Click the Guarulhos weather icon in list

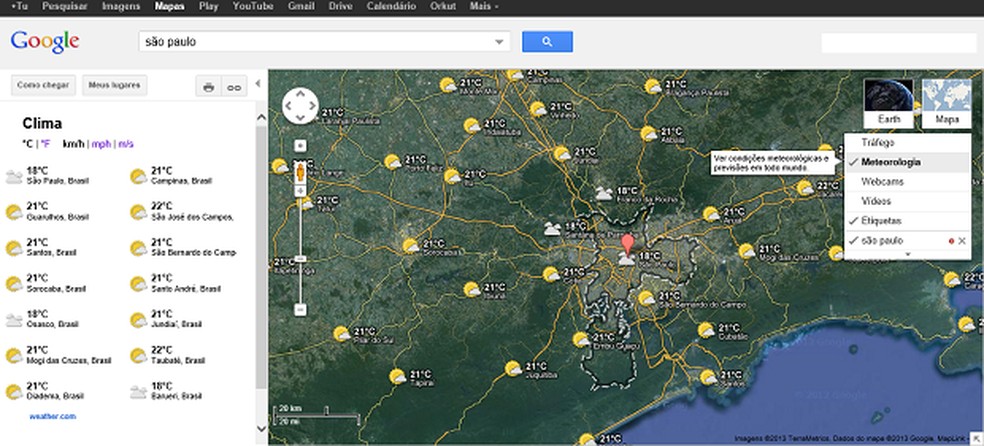14,212
